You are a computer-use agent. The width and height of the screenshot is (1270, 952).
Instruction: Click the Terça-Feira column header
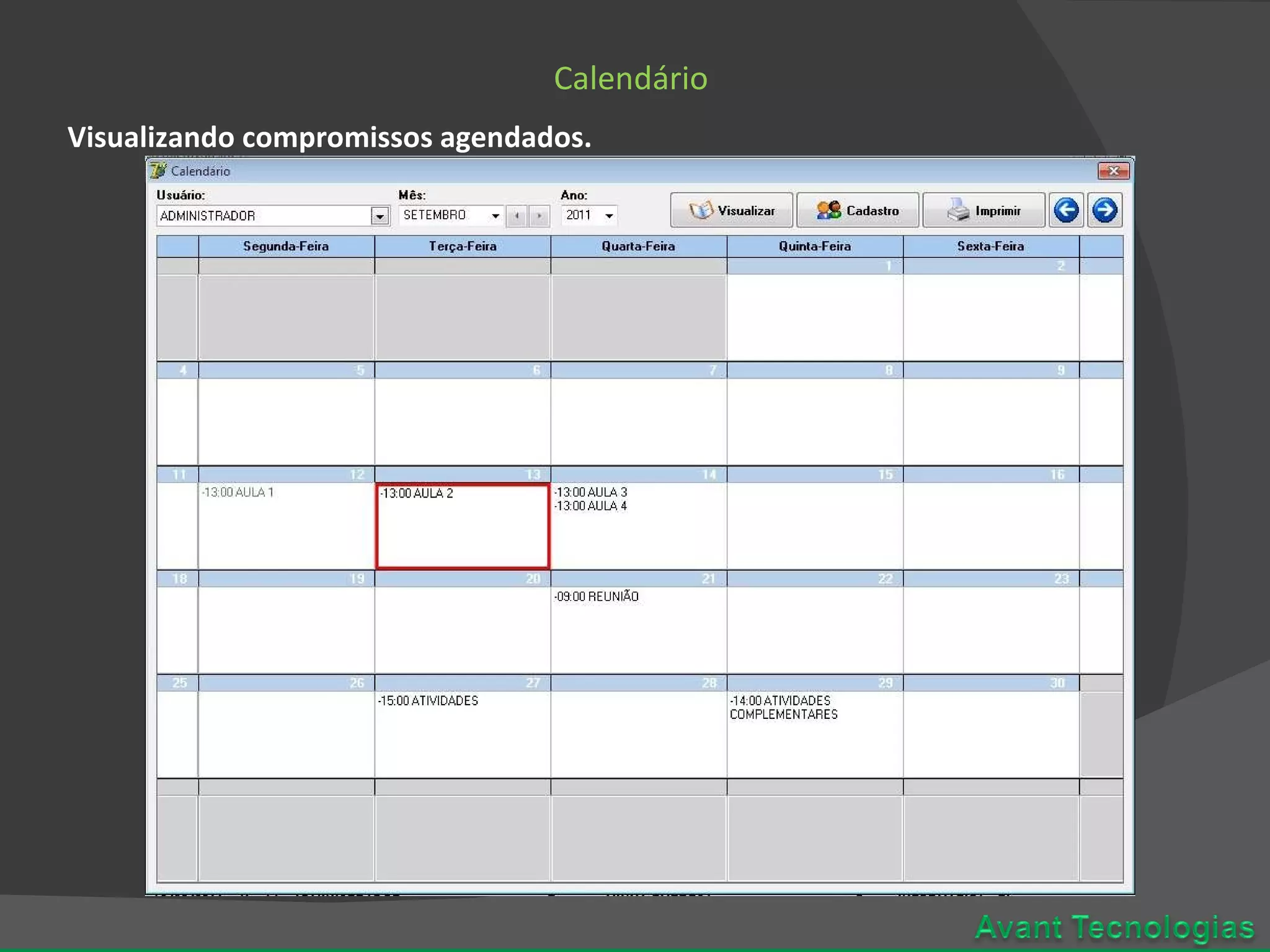(x=463, y=246)
